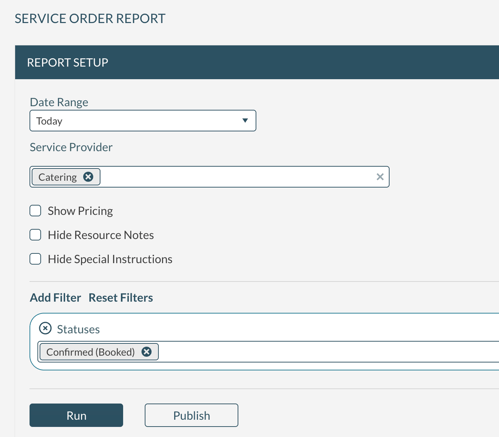Screen dimensions: 499x437
Task: Click the Service Provider label
Action: pos(71,147)
